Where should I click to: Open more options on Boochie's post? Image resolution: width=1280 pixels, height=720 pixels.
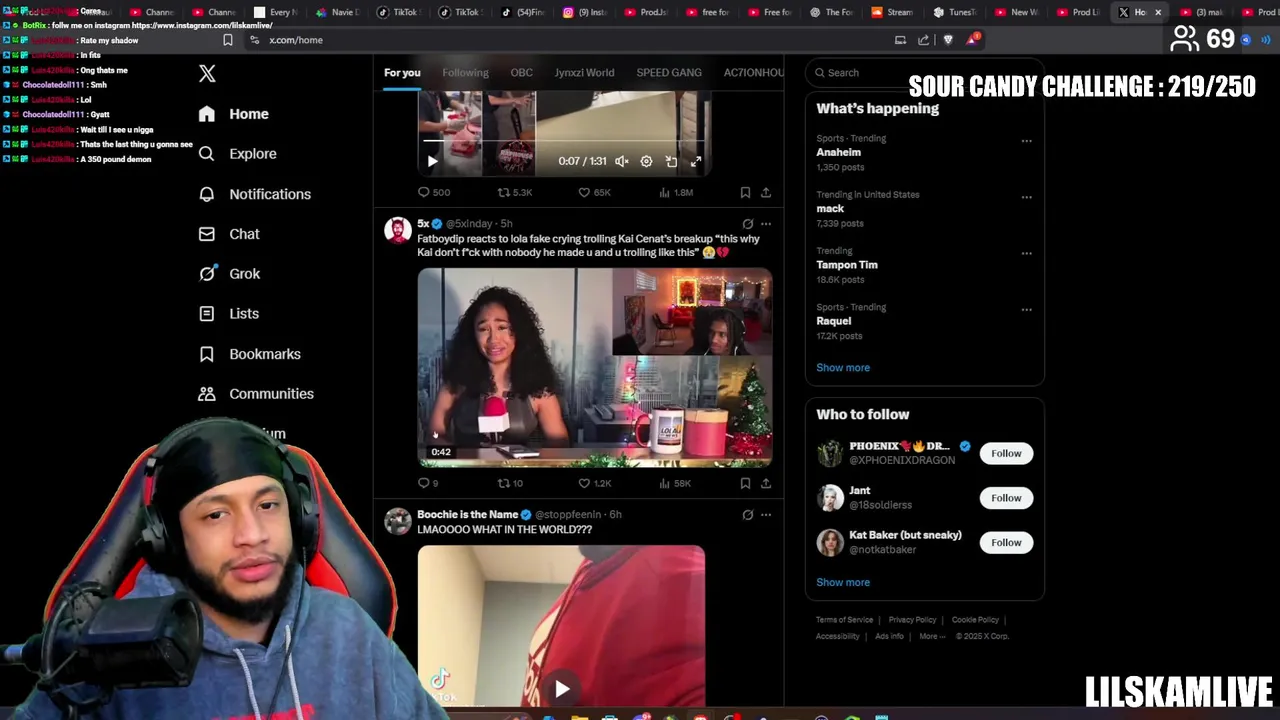click(766, 515)
